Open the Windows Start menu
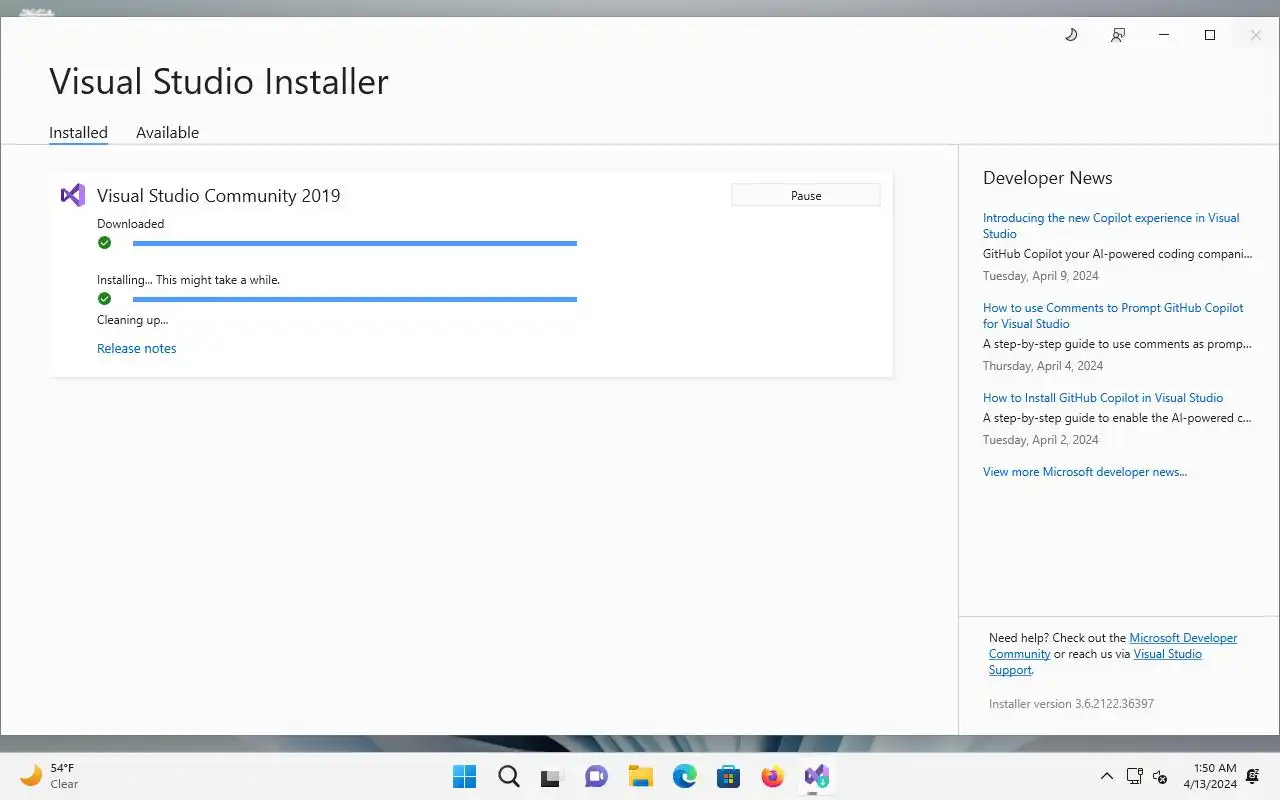This screenshot has height=800, width=1280. pos(464,776)
